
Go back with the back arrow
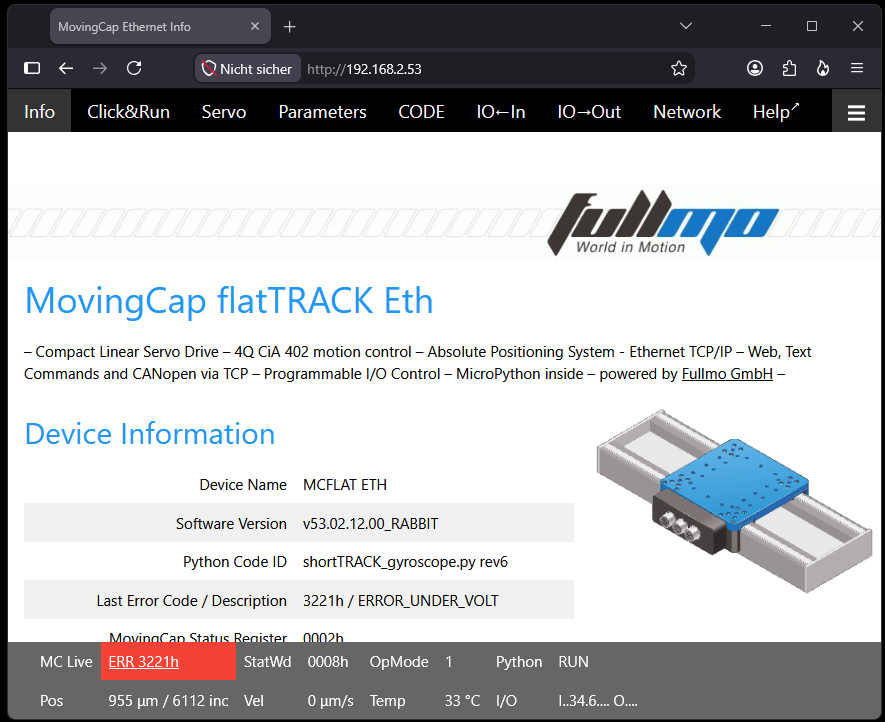click(x=66, y=68)
